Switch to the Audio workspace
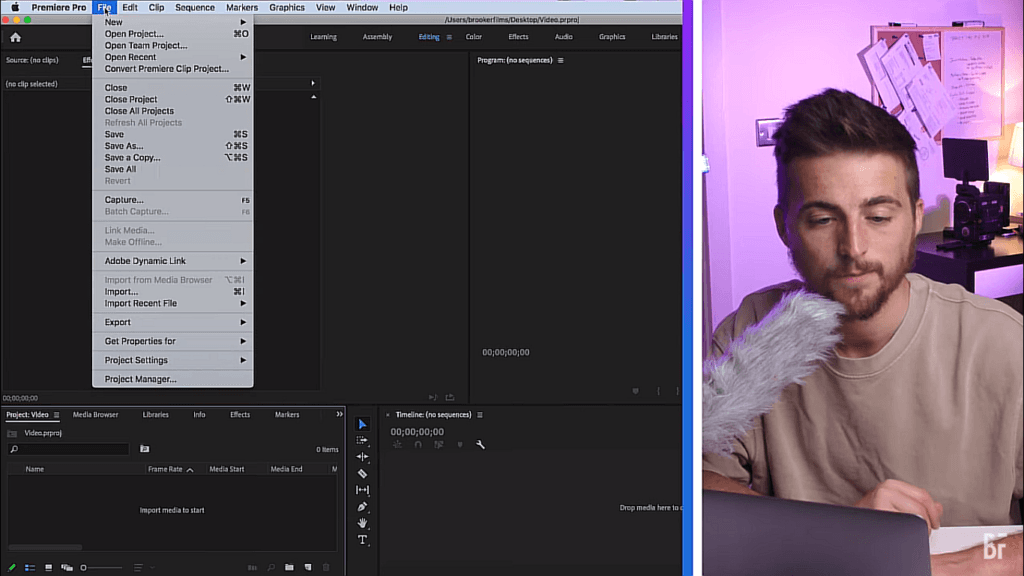Screen dimensions: 1024x576 point(564,37)
